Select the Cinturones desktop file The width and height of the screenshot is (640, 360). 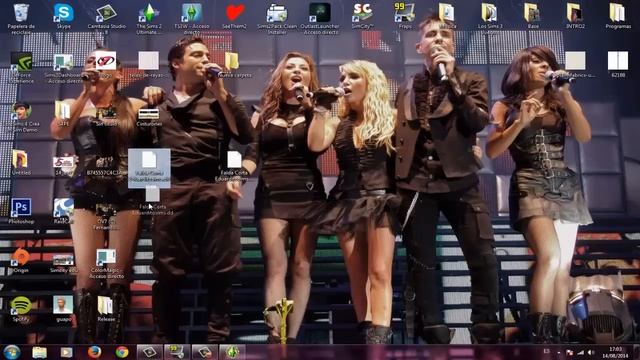click(149, 117)
